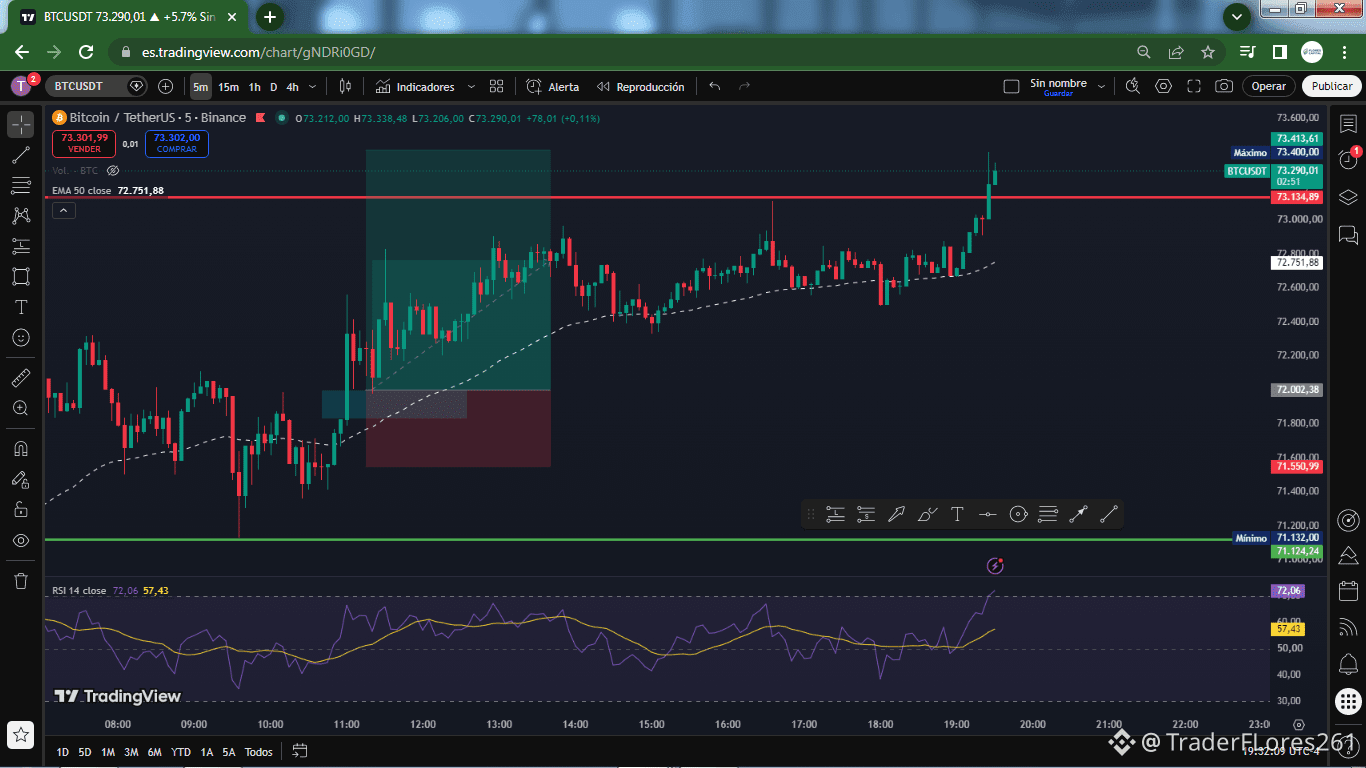Open the notifications bell panel
The height and width of the screenshot is (768, 1366).
click(1348, 662)
